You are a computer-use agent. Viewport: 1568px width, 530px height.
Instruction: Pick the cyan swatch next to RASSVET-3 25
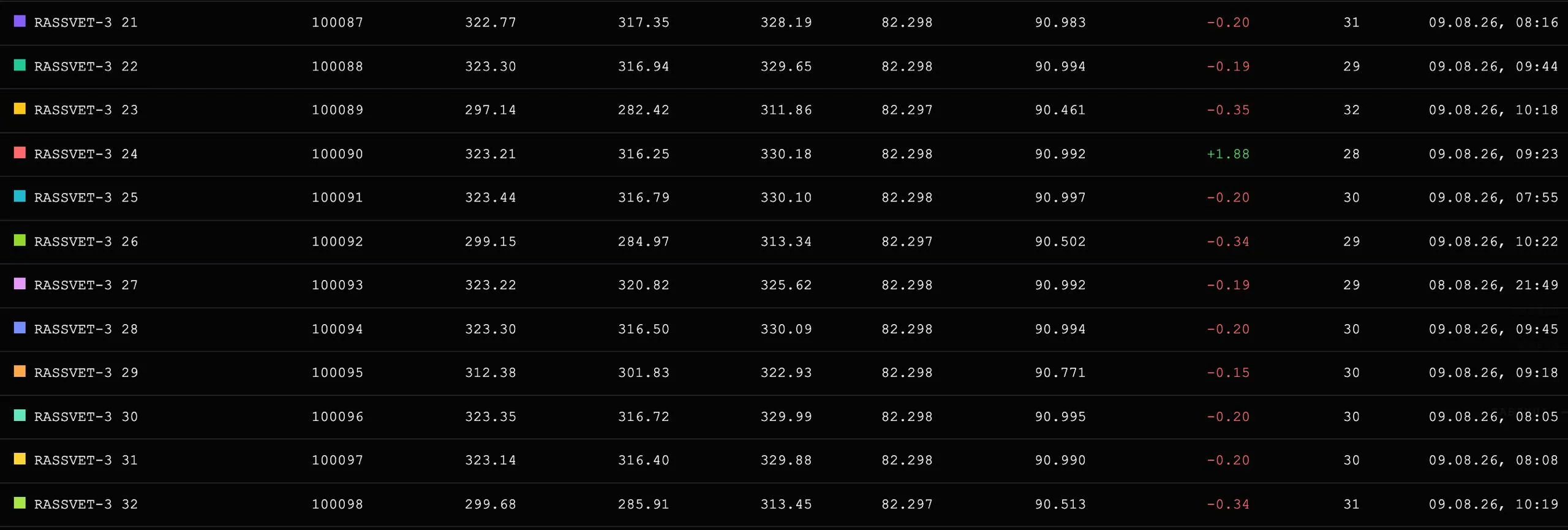coord(20,197)
